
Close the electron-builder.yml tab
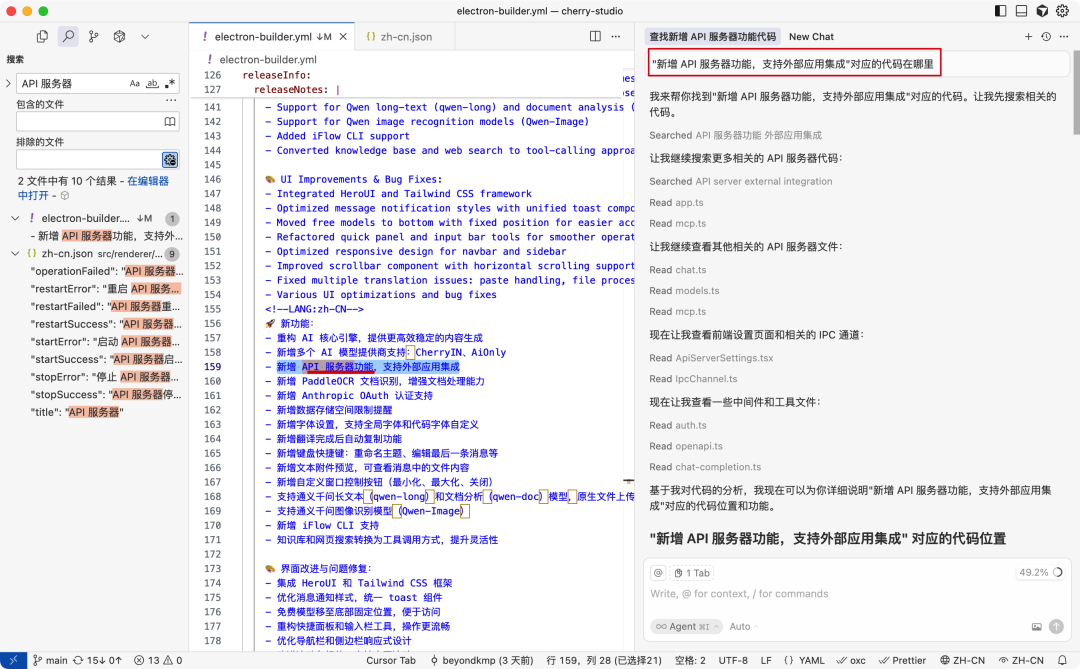pos(343,37)
